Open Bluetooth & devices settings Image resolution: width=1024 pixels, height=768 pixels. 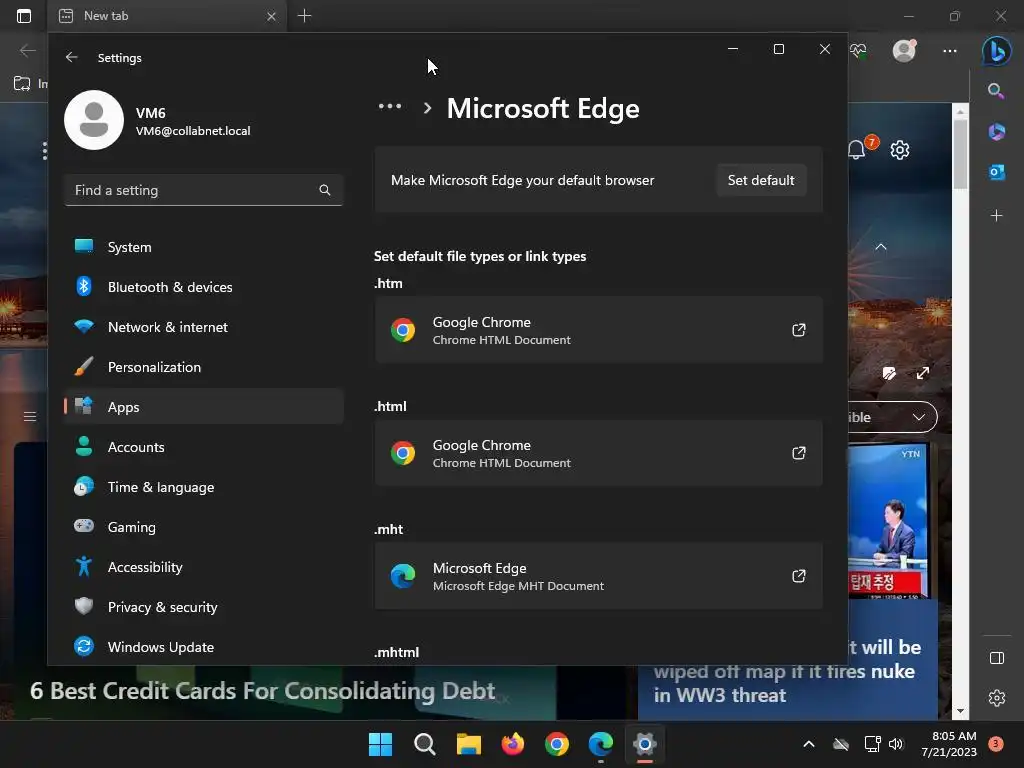(204, 287)
